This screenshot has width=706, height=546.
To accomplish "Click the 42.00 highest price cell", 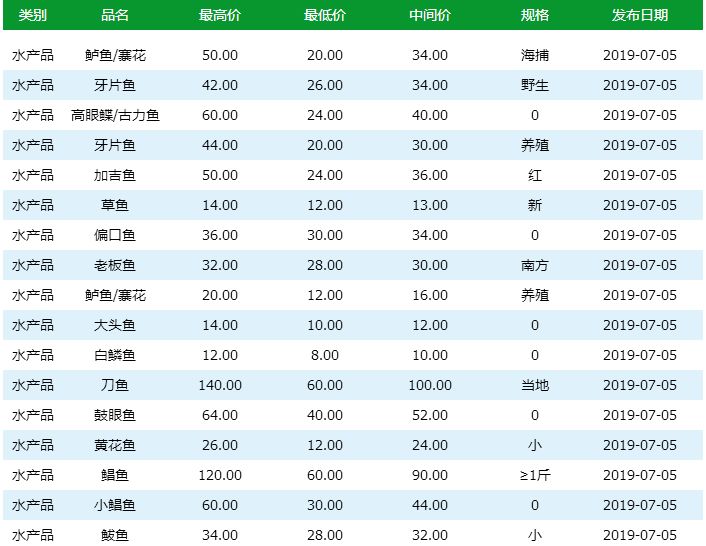I will click(220, 85).
